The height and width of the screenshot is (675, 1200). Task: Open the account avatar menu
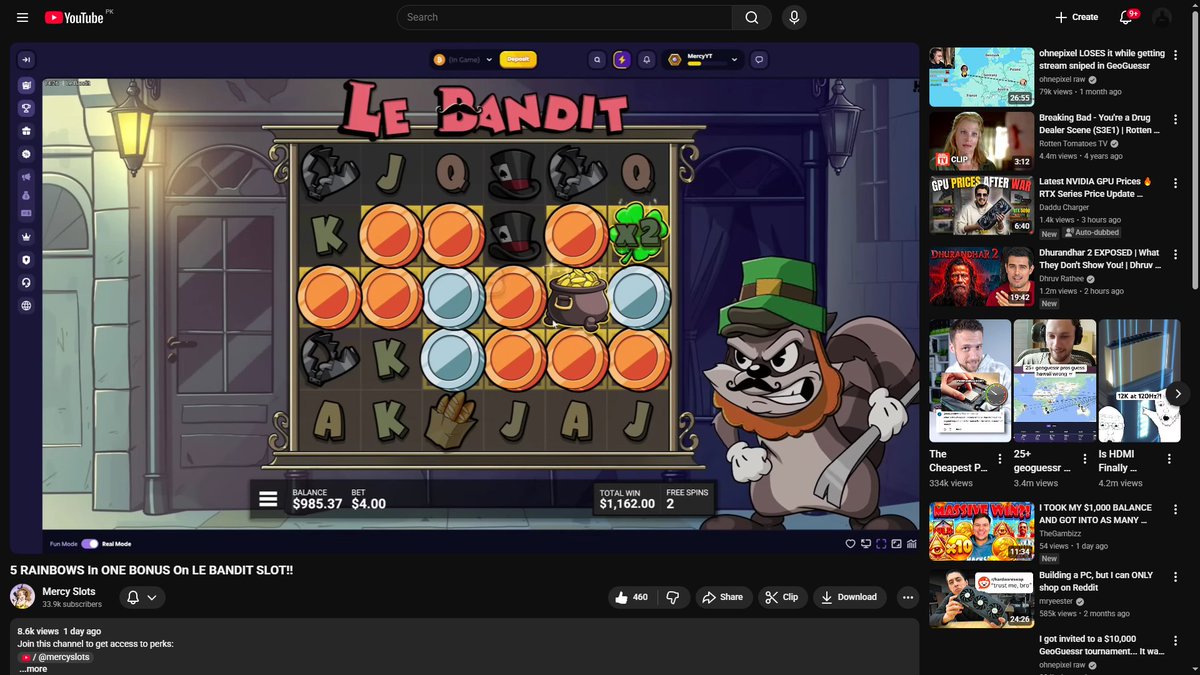(x=1162, y=17)
